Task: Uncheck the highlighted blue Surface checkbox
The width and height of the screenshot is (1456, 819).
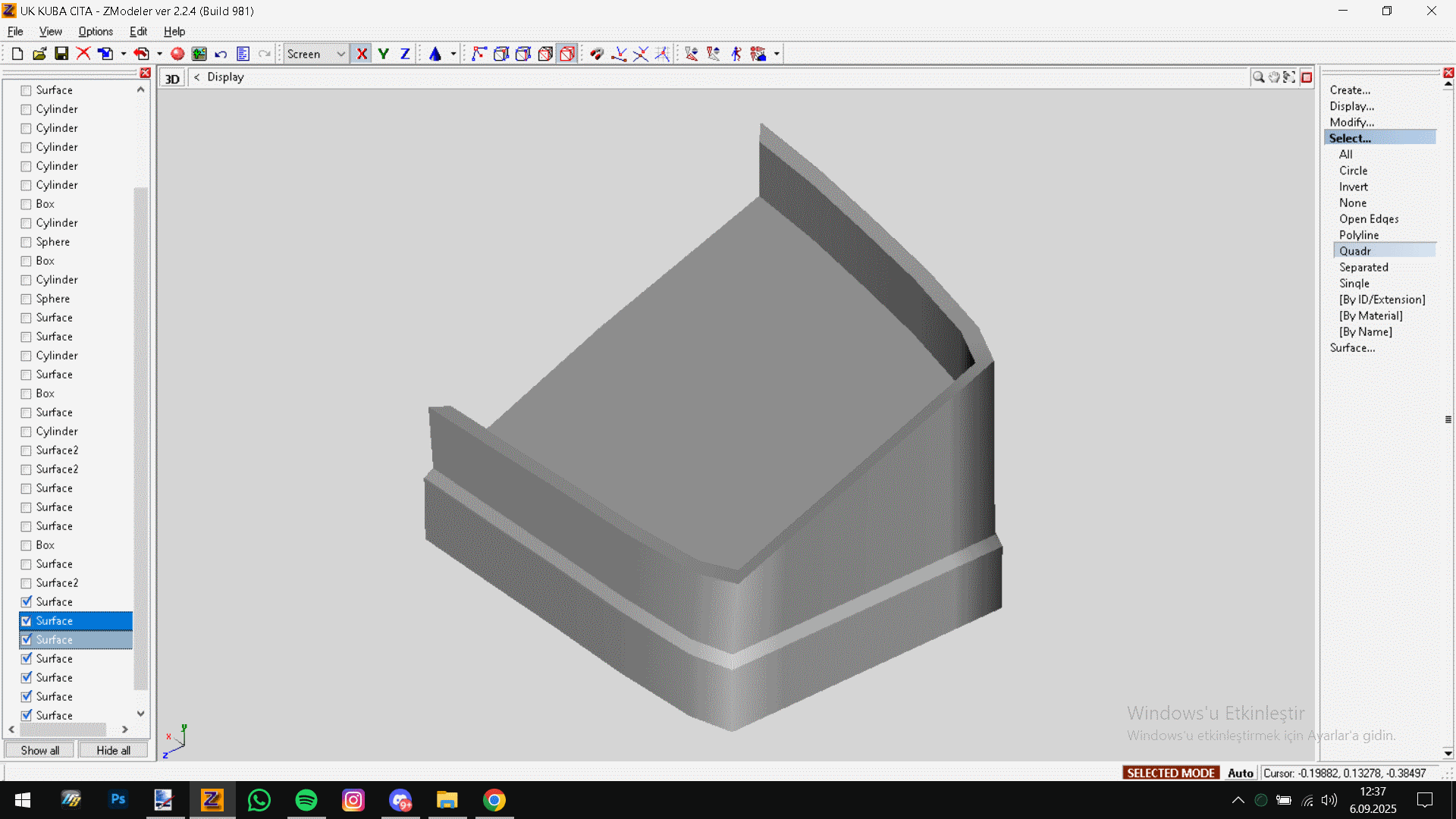Action: point(27,621)
